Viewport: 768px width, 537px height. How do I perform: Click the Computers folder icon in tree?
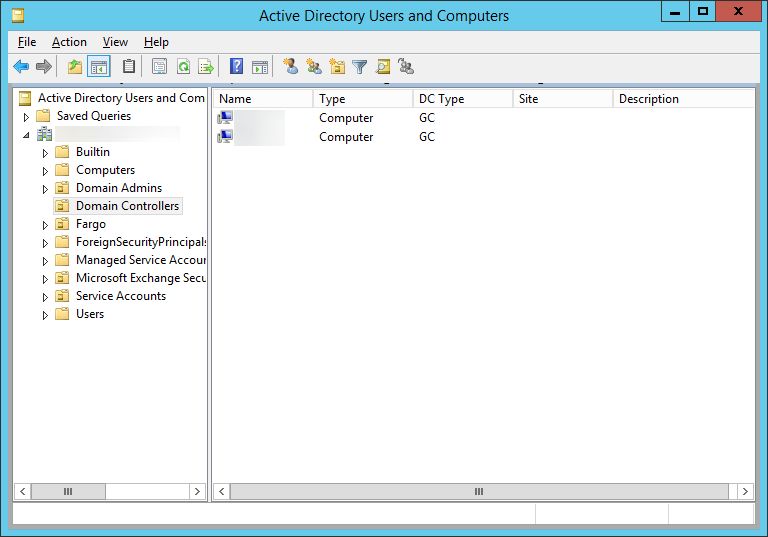(x=62, y=170)
